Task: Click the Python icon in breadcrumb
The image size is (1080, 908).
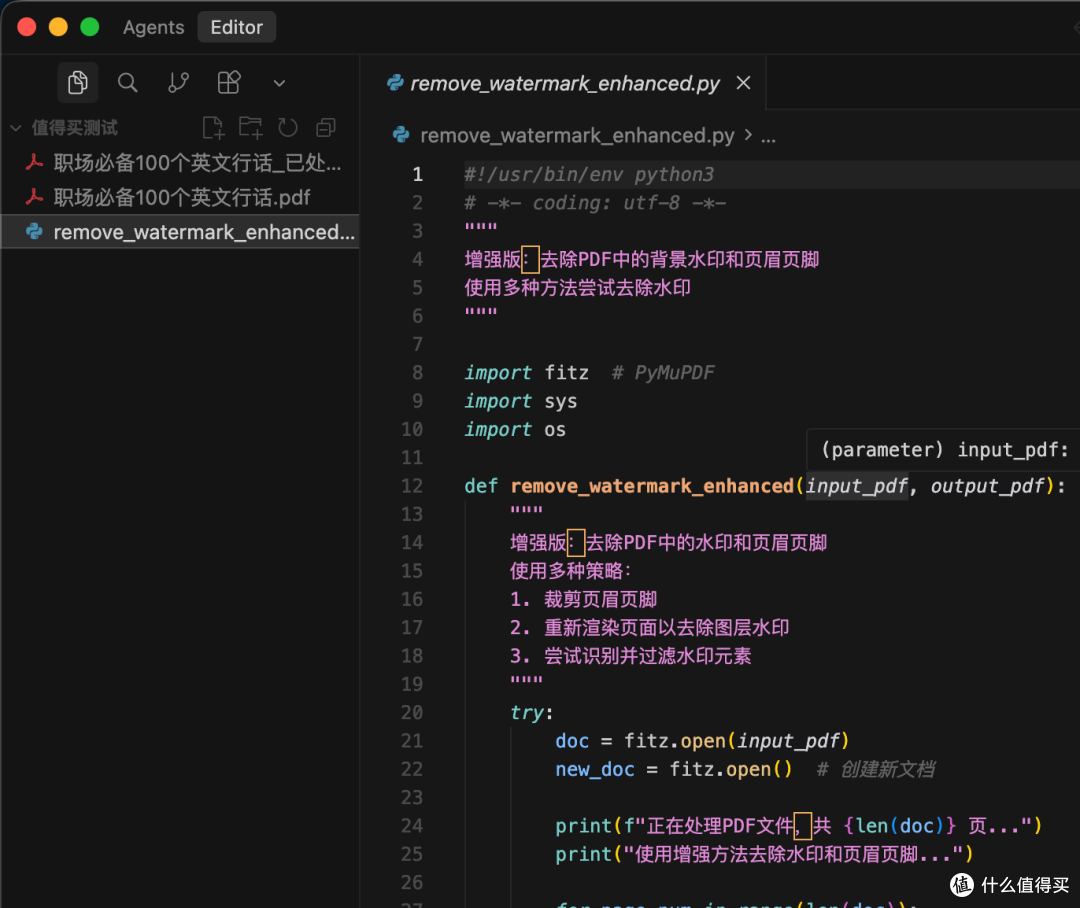Action: pos(401,134)
